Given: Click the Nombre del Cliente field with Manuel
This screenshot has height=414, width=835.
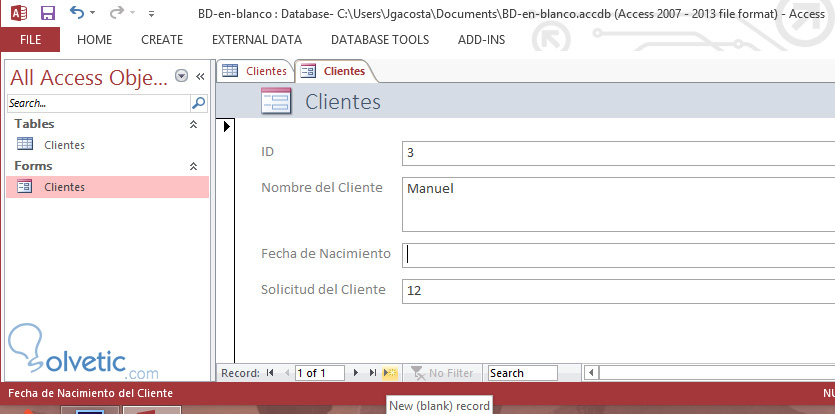Looking at the screenshot, I should 618,205.
